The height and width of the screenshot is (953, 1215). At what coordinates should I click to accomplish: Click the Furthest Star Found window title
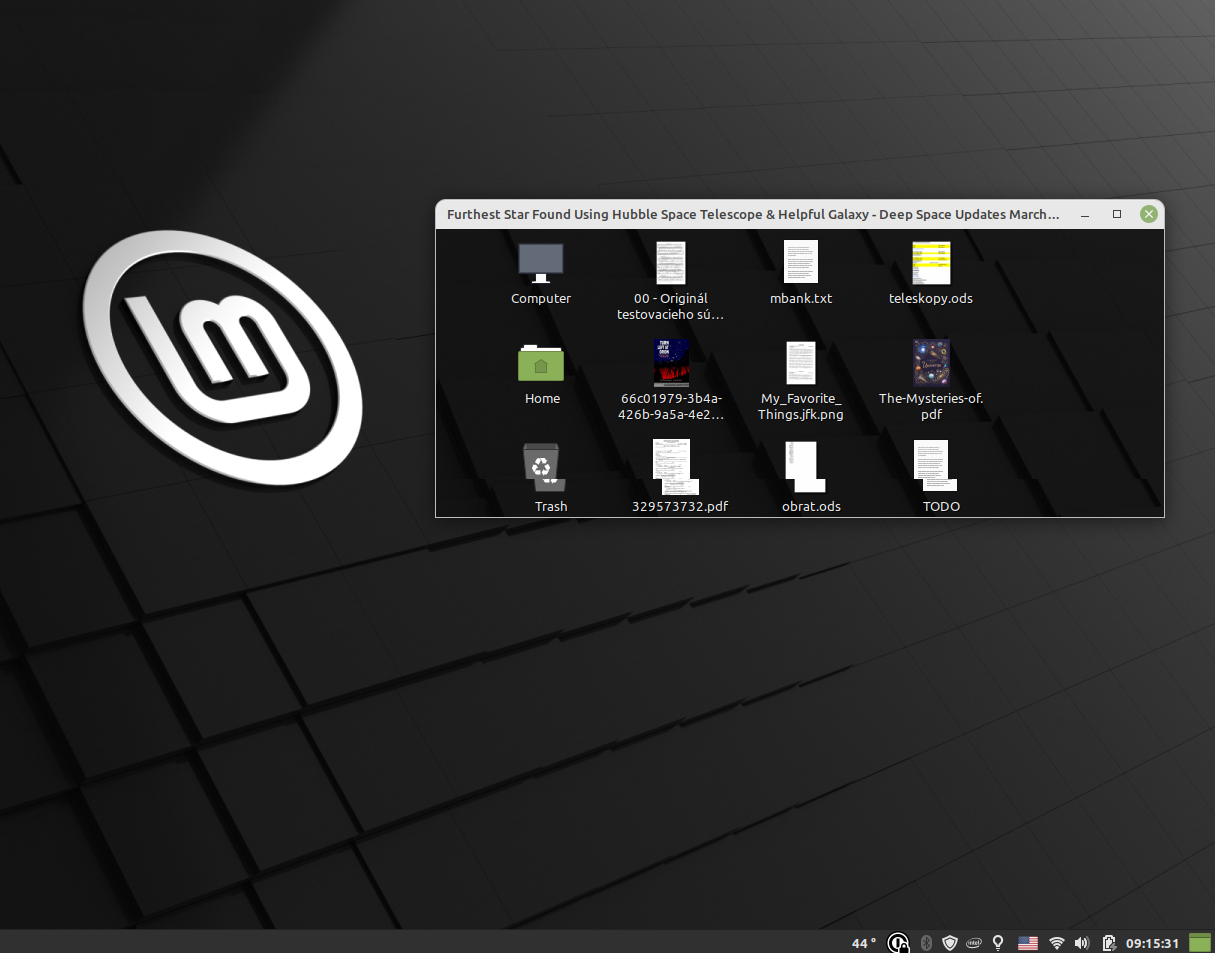tap(753, 214)
